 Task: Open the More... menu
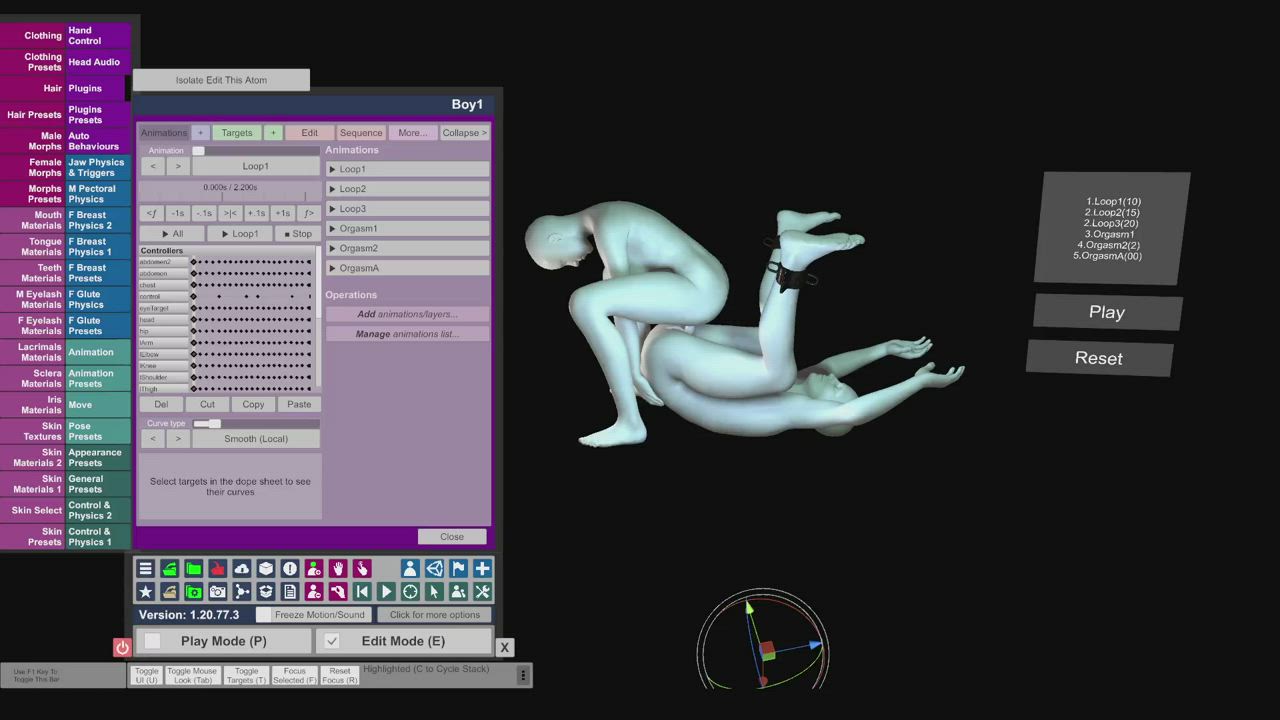point(412,133)
